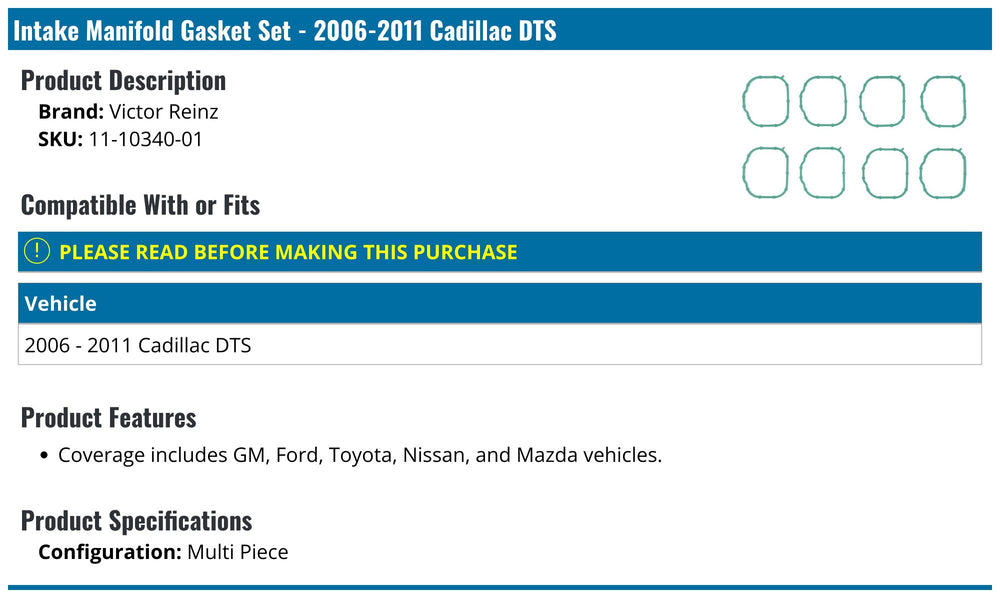Click the Intake Manifold Gasket Set title bar
1000x598 pixels.
pos(500,30)
